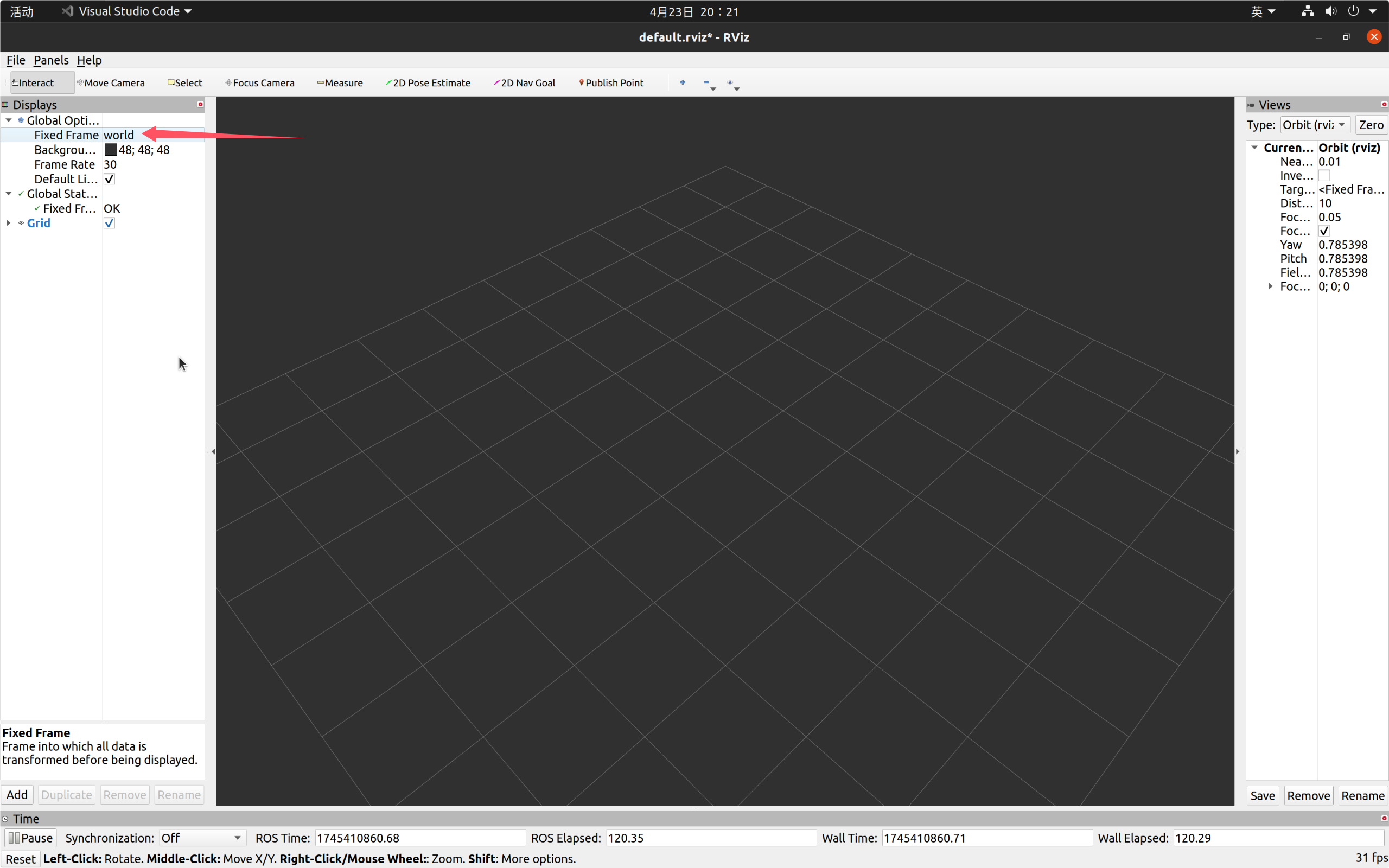1389x868 pixels.
Task: Open the File menu
Action: click(16, 60)
